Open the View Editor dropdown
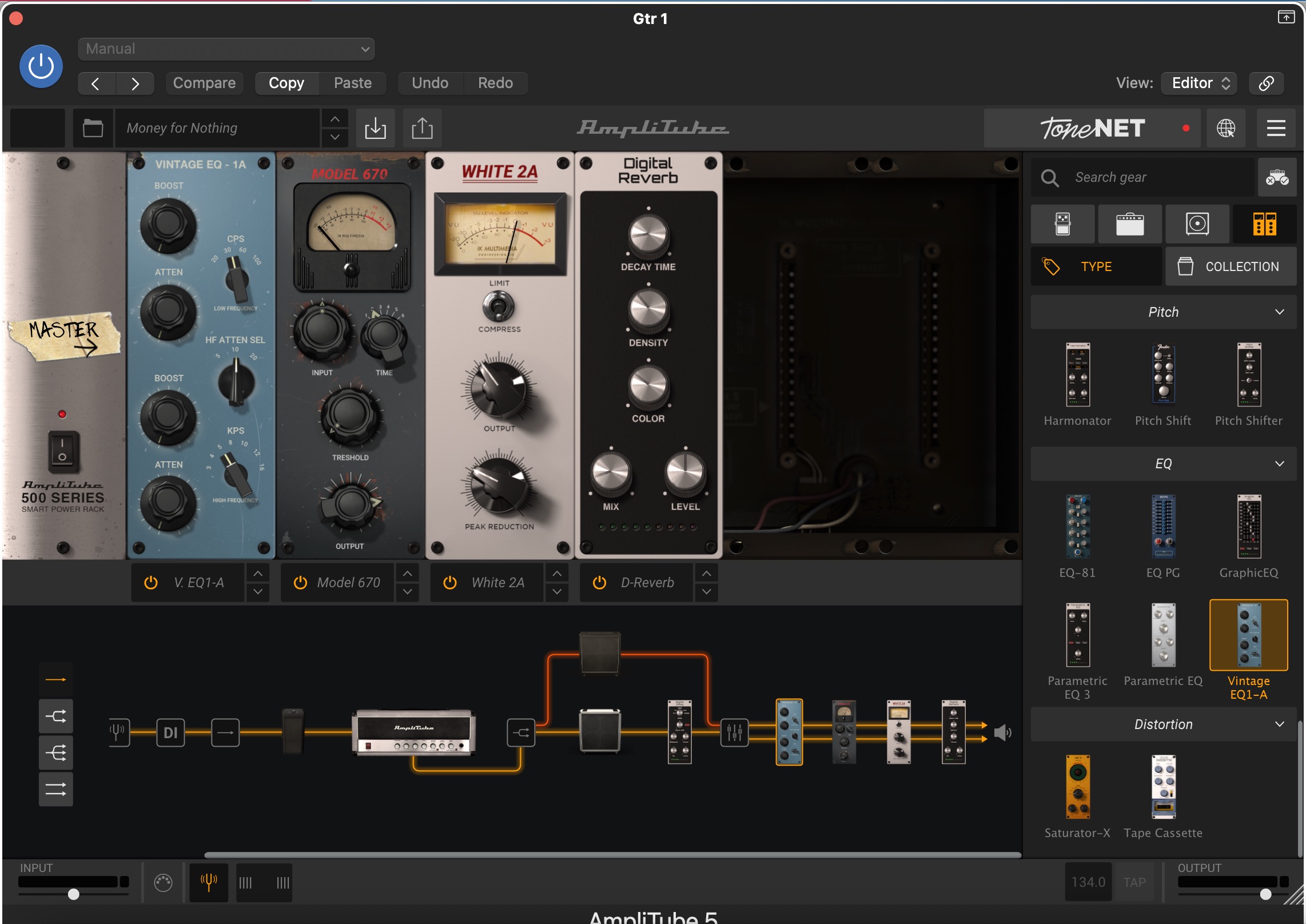 point(1199,83)
